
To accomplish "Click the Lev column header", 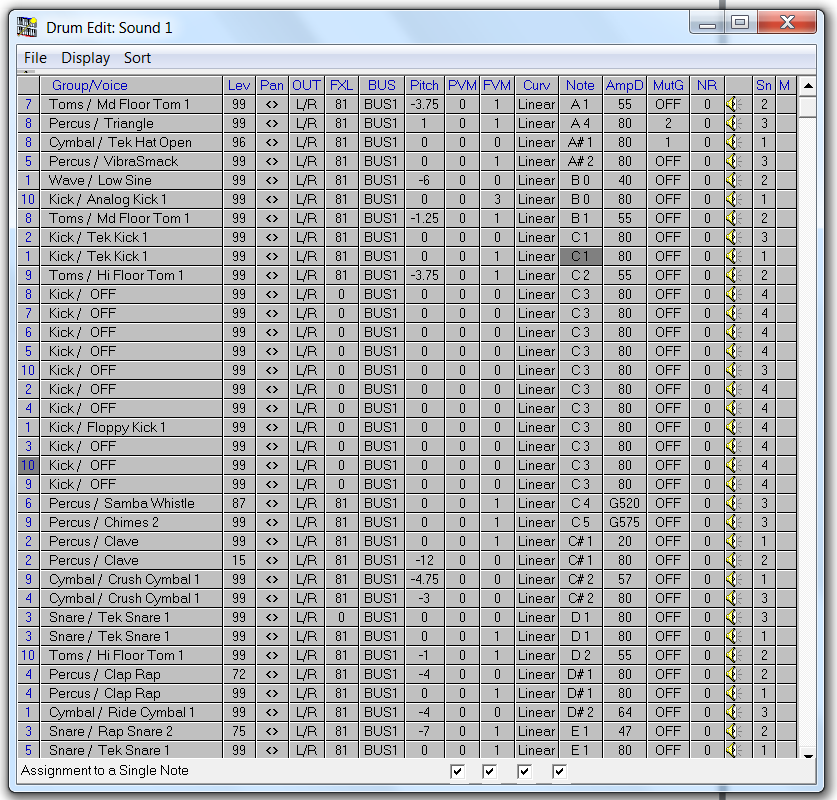I will [239, 85].
